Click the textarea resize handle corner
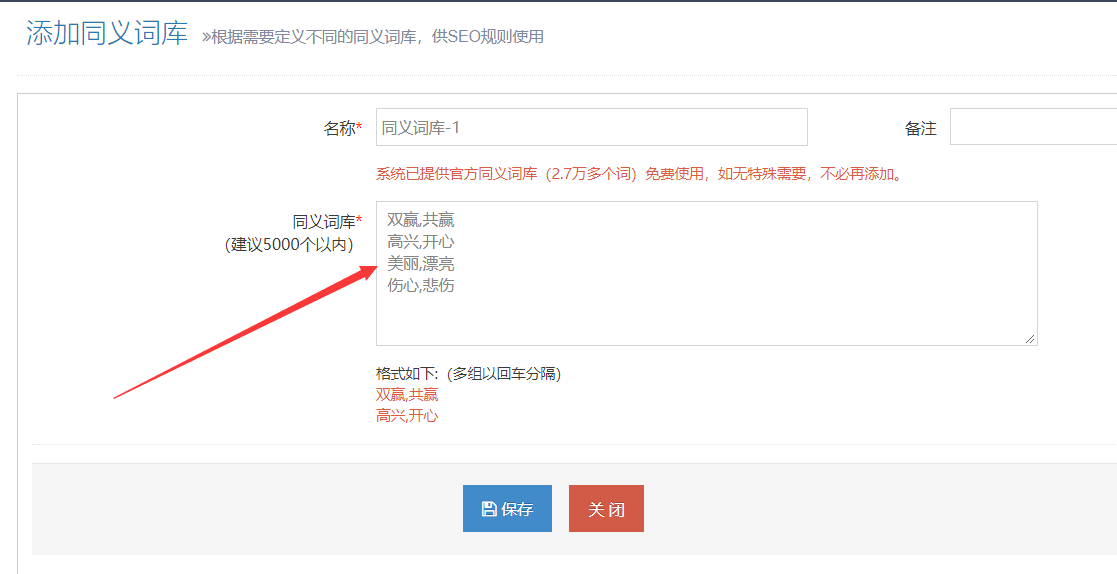This screenshot has width=1117, height=574. pyautogui.click(x=1030, y=339)
